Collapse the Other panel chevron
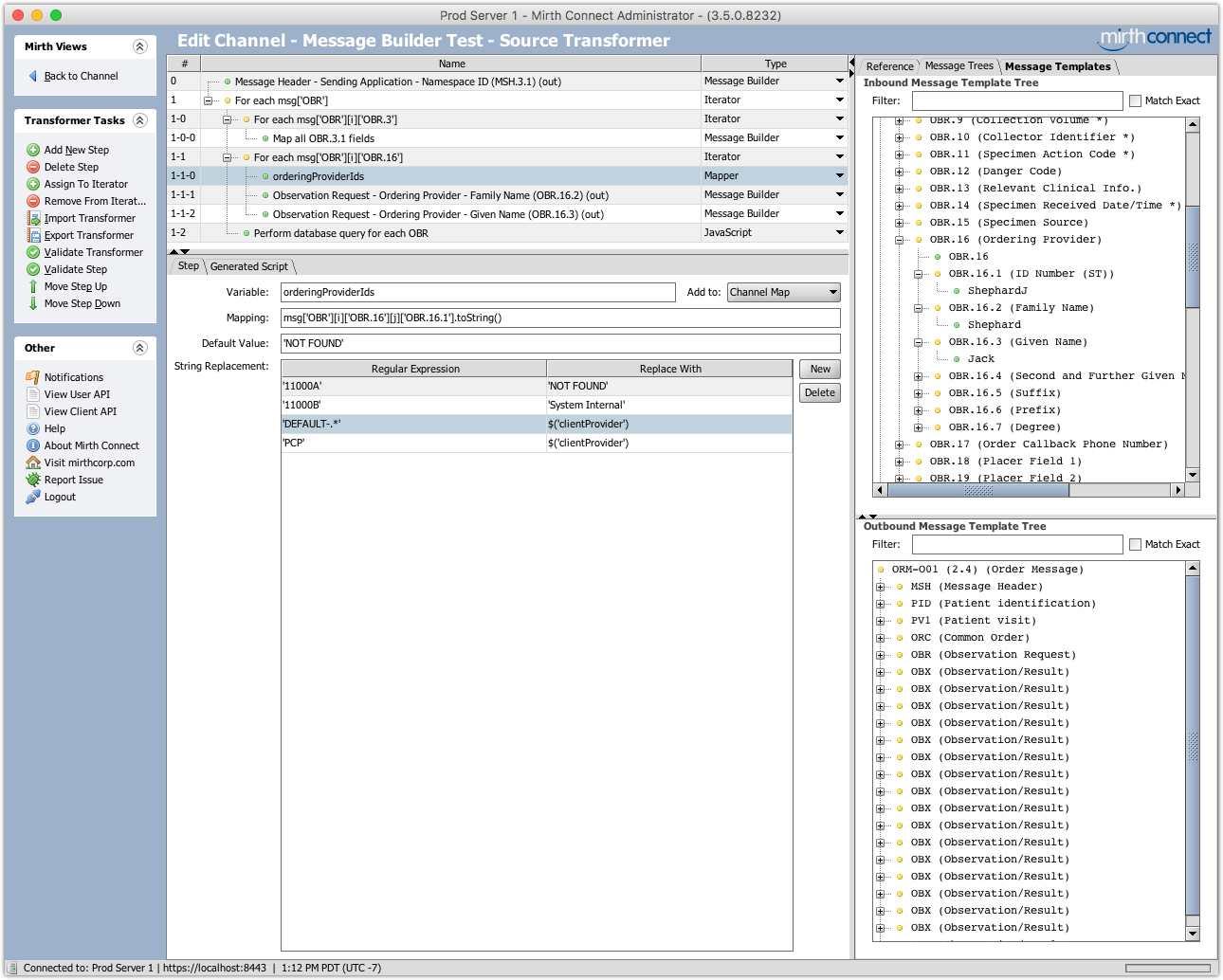 click(140, 348)
